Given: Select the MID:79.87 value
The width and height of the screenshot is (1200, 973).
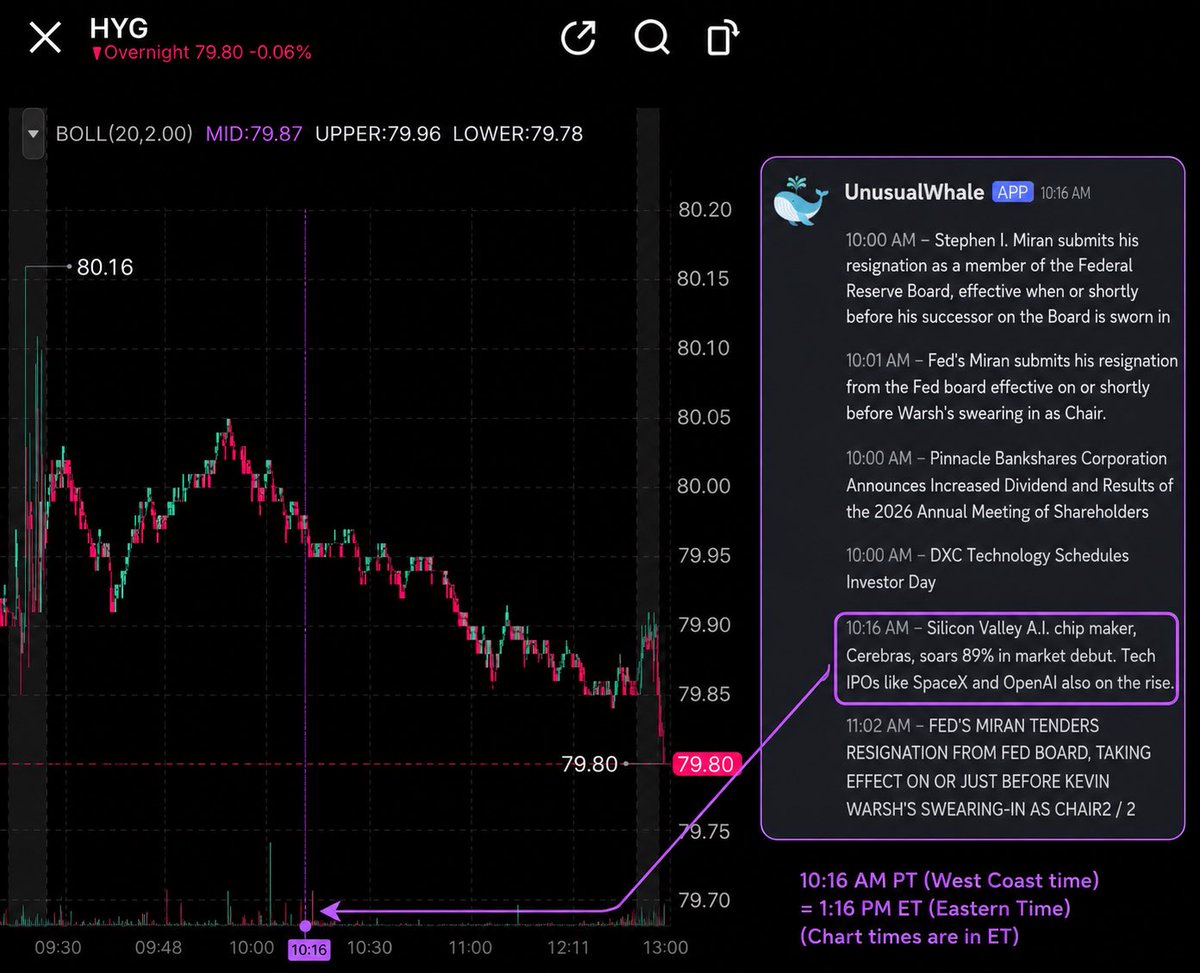Looking at the screenshot, I should [254, 134].
